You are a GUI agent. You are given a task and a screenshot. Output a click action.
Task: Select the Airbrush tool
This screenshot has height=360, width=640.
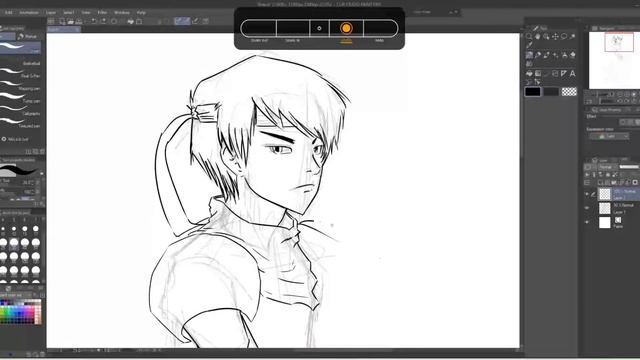[556, 55]
